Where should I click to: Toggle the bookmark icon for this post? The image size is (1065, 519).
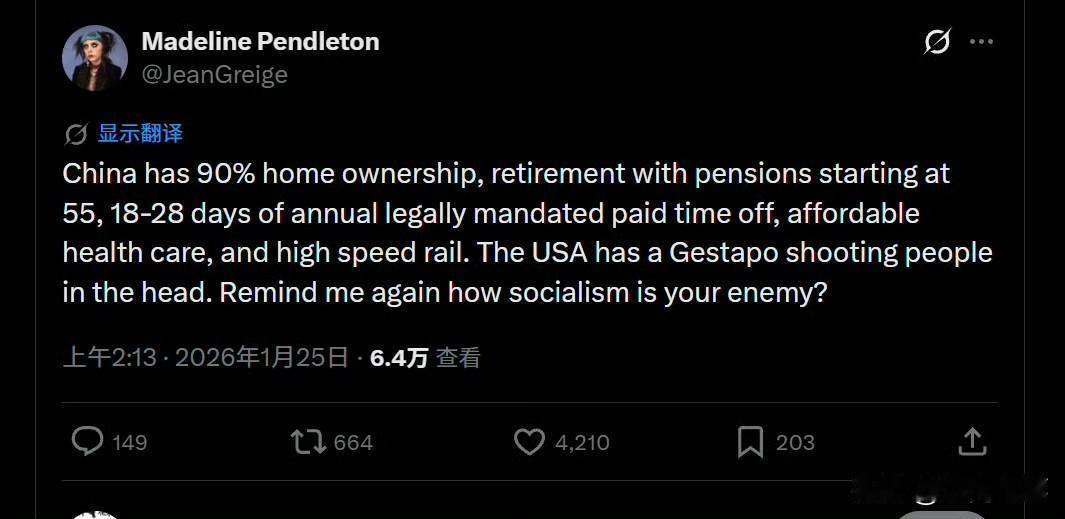(x=750, y=441)
